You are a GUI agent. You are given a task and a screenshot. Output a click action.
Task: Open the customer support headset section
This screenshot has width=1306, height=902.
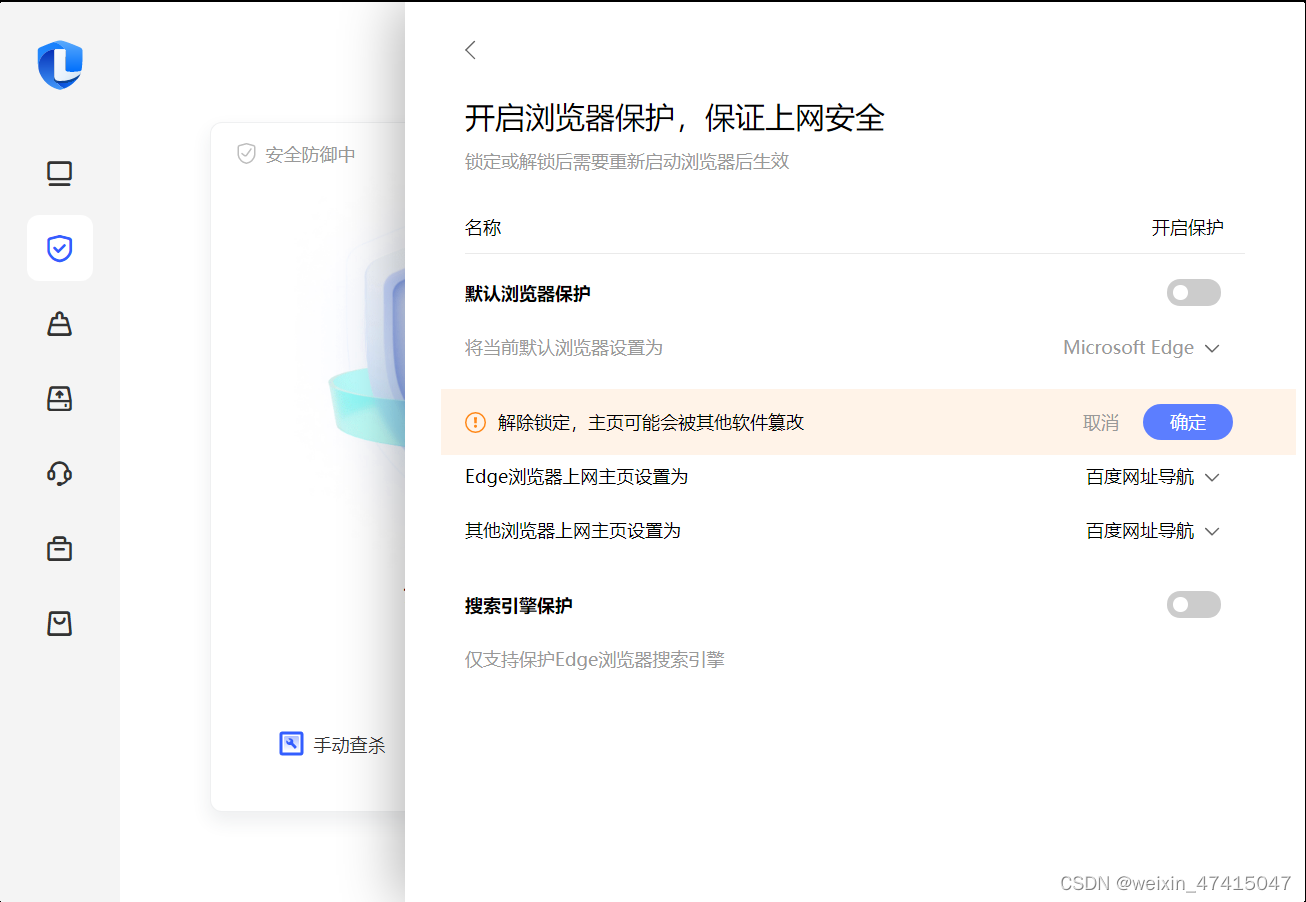click(59, 473)
